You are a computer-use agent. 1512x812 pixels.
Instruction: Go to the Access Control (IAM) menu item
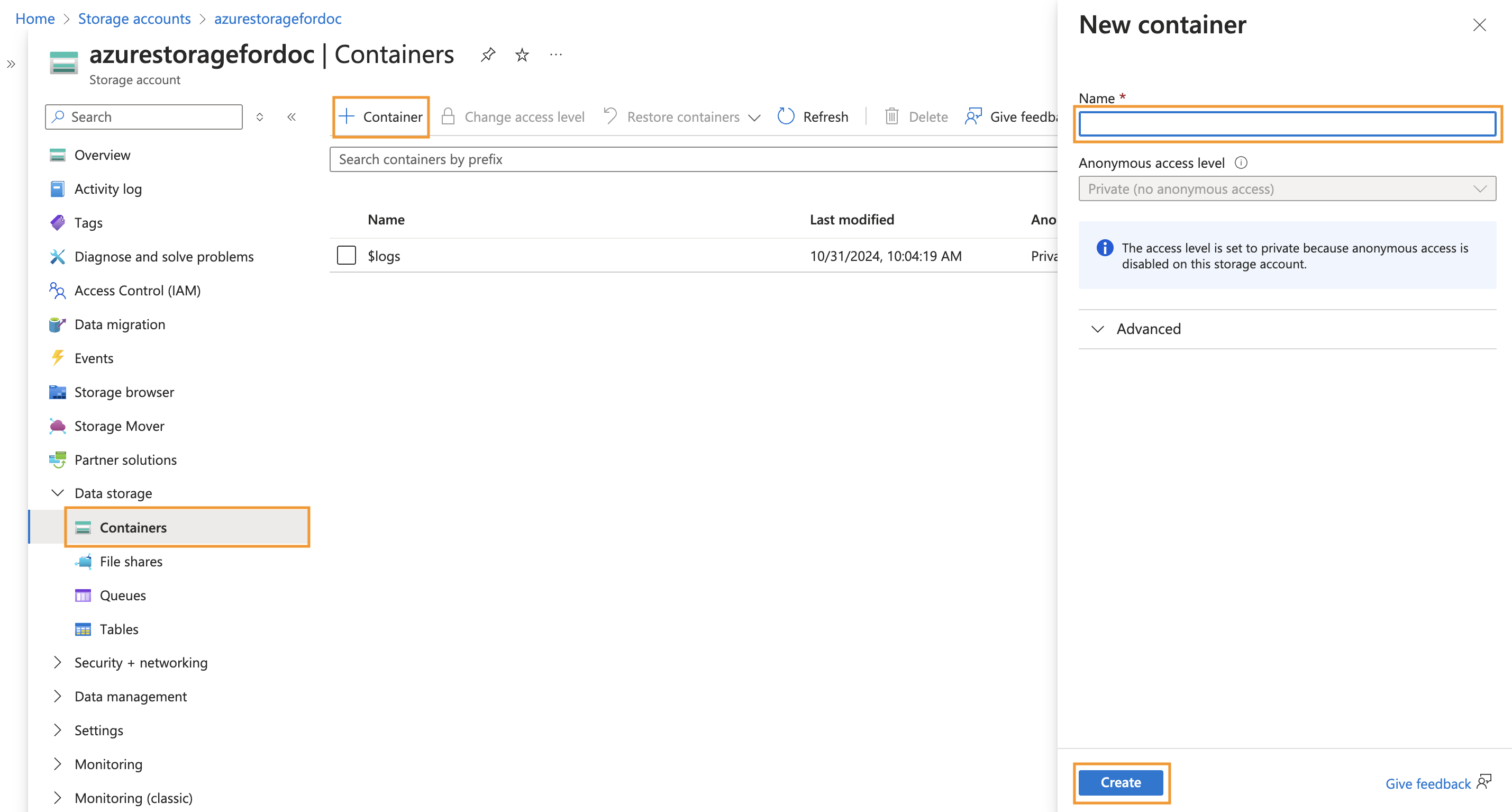[x=138, y=291]
